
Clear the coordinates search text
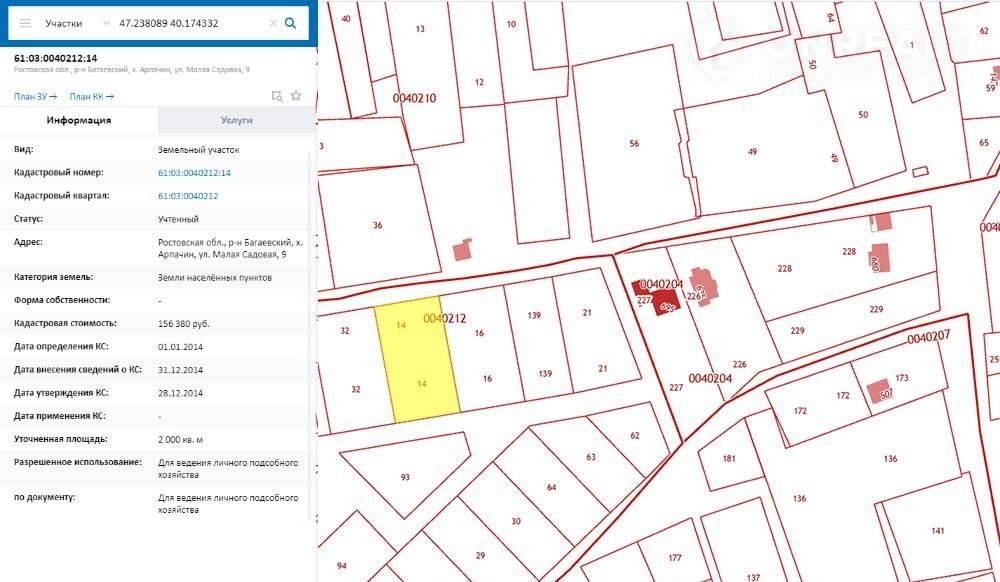[x=273, y=22]
